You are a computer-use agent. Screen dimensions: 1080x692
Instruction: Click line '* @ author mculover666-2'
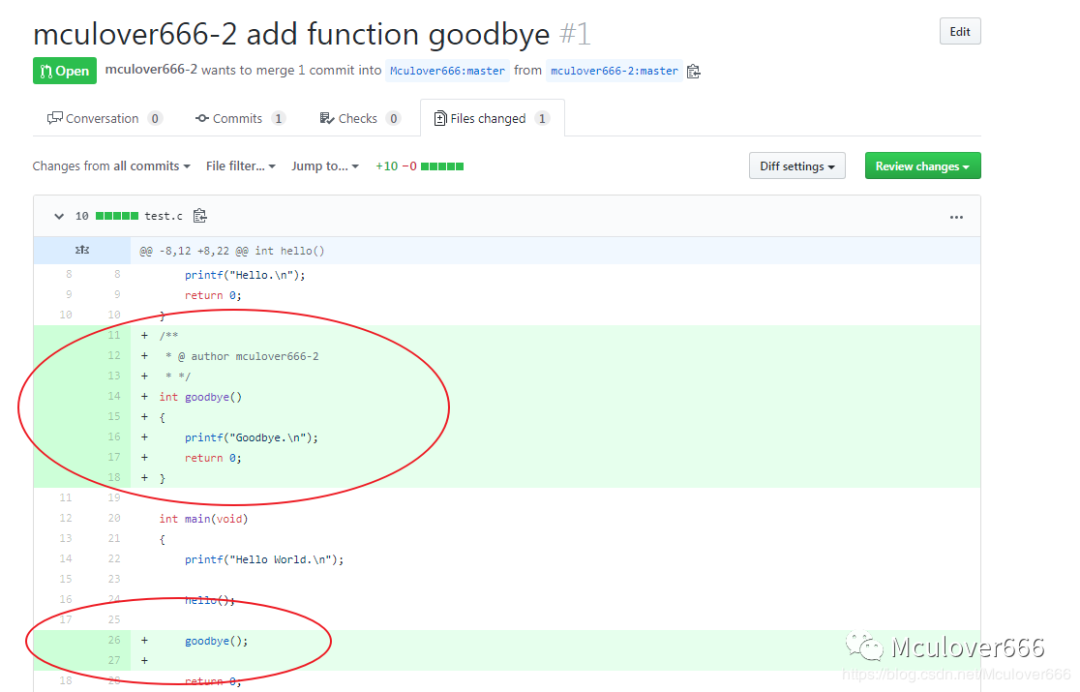pos(242,356)
